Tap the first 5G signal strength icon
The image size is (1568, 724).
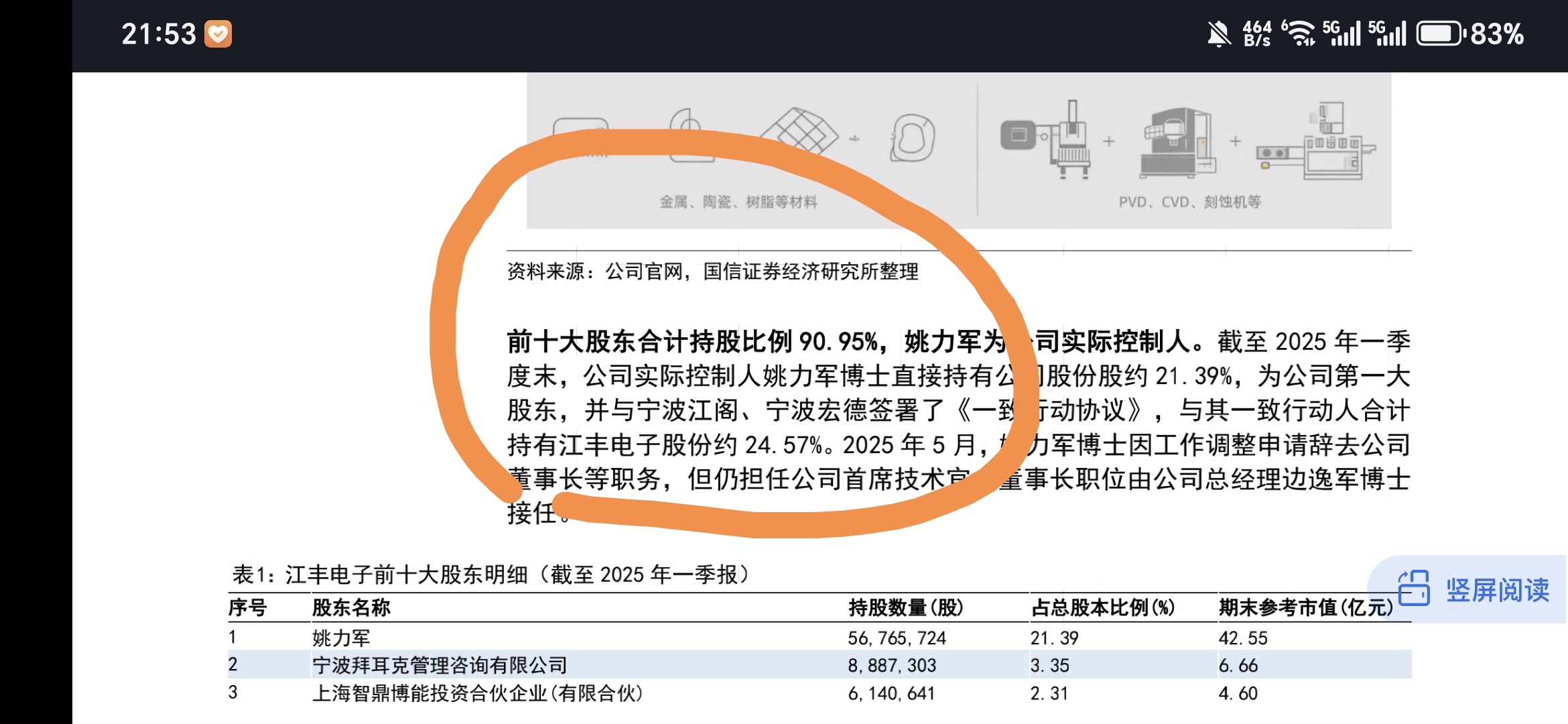pyautogui.click(x=1342, y=34)
